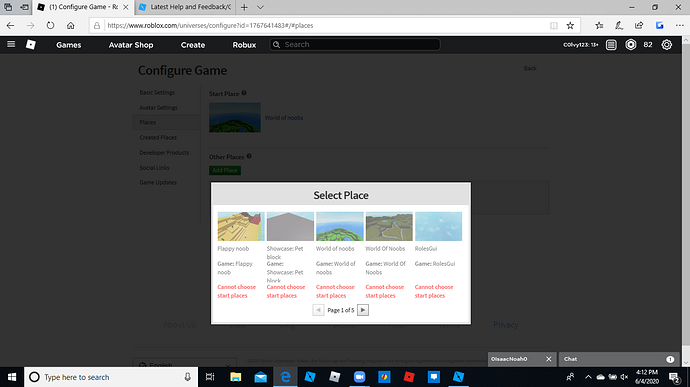Click the Start Place help icon
Viewport: 690px width, 387px height.
244,93
